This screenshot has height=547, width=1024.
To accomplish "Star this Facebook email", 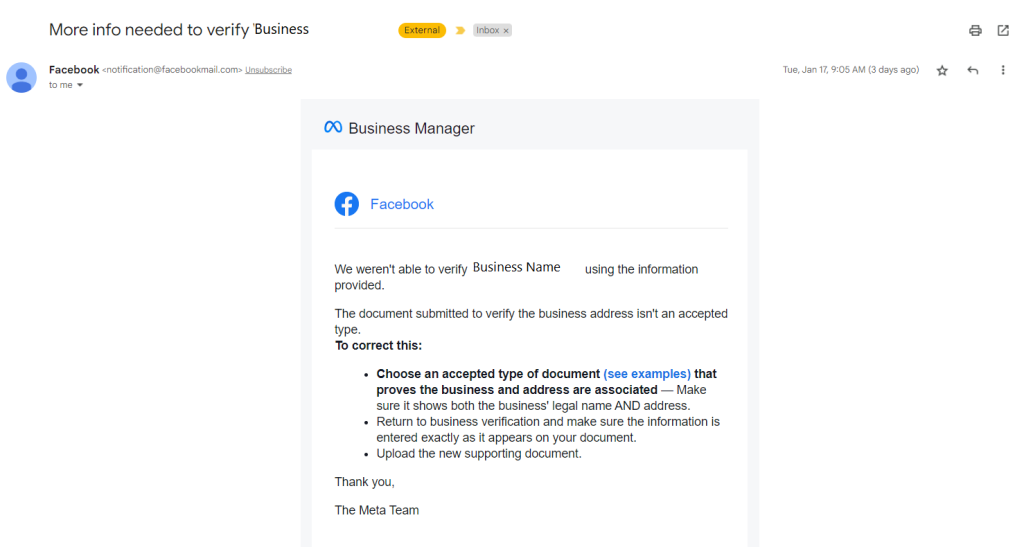I will coord(942,70).
